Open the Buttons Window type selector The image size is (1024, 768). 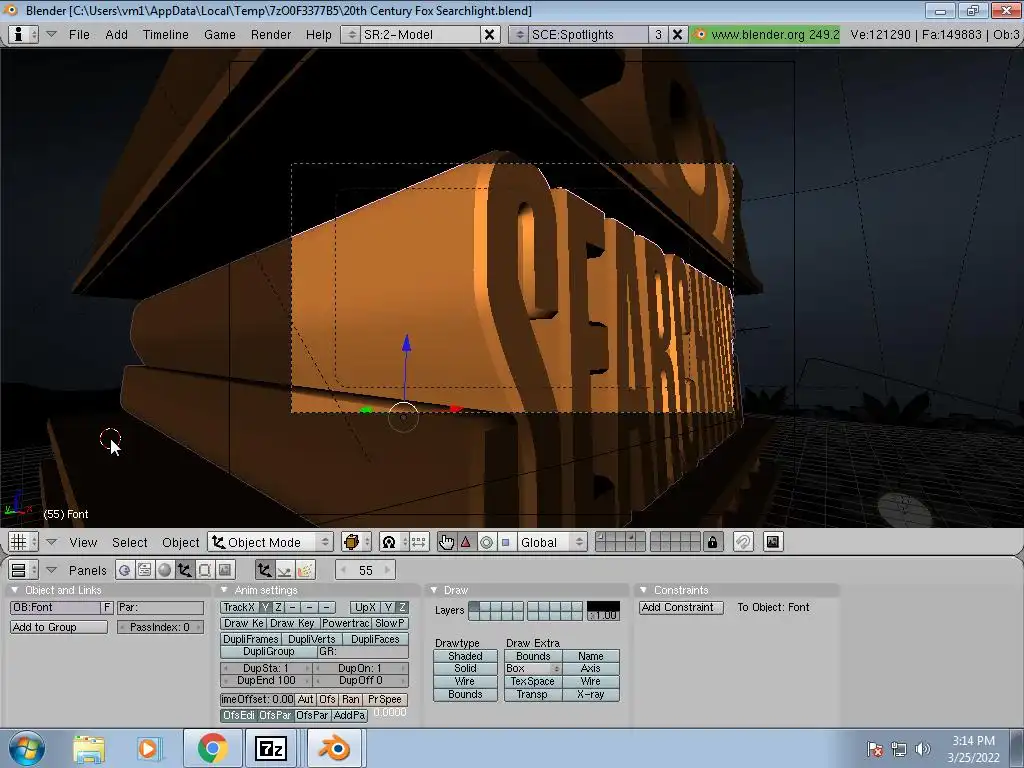(24, 570)
